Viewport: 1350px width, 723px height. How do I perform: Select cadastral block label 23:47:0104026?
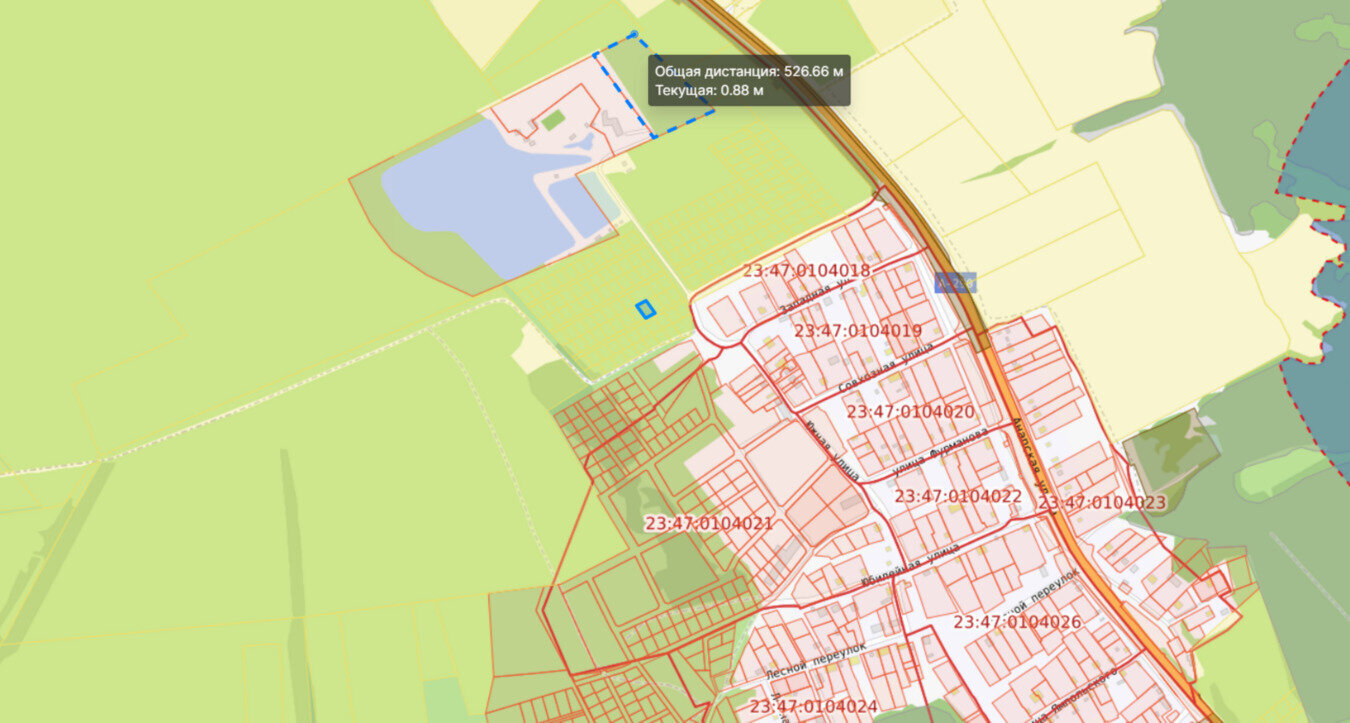pos(1017,621)
